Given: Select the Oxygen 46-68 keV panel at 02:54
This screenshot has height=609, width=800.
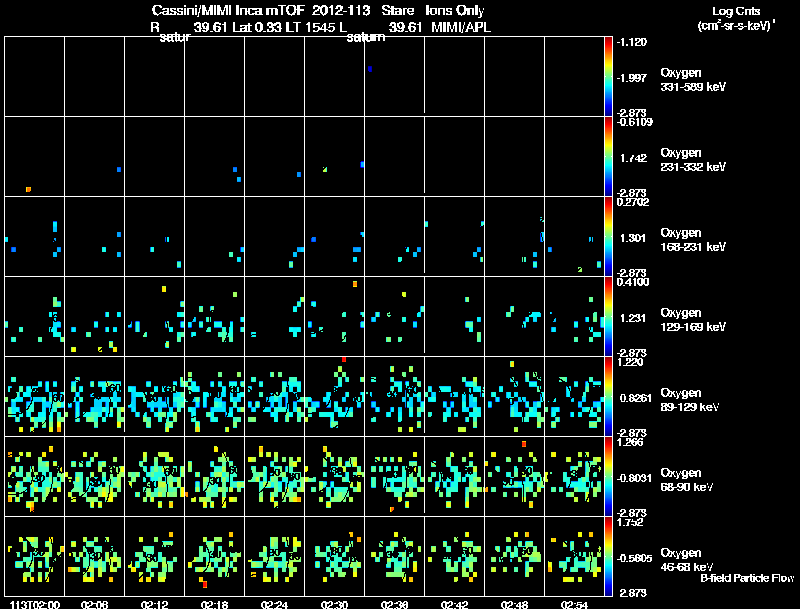Looking at the screenshot, I should (x=574, y=556).
